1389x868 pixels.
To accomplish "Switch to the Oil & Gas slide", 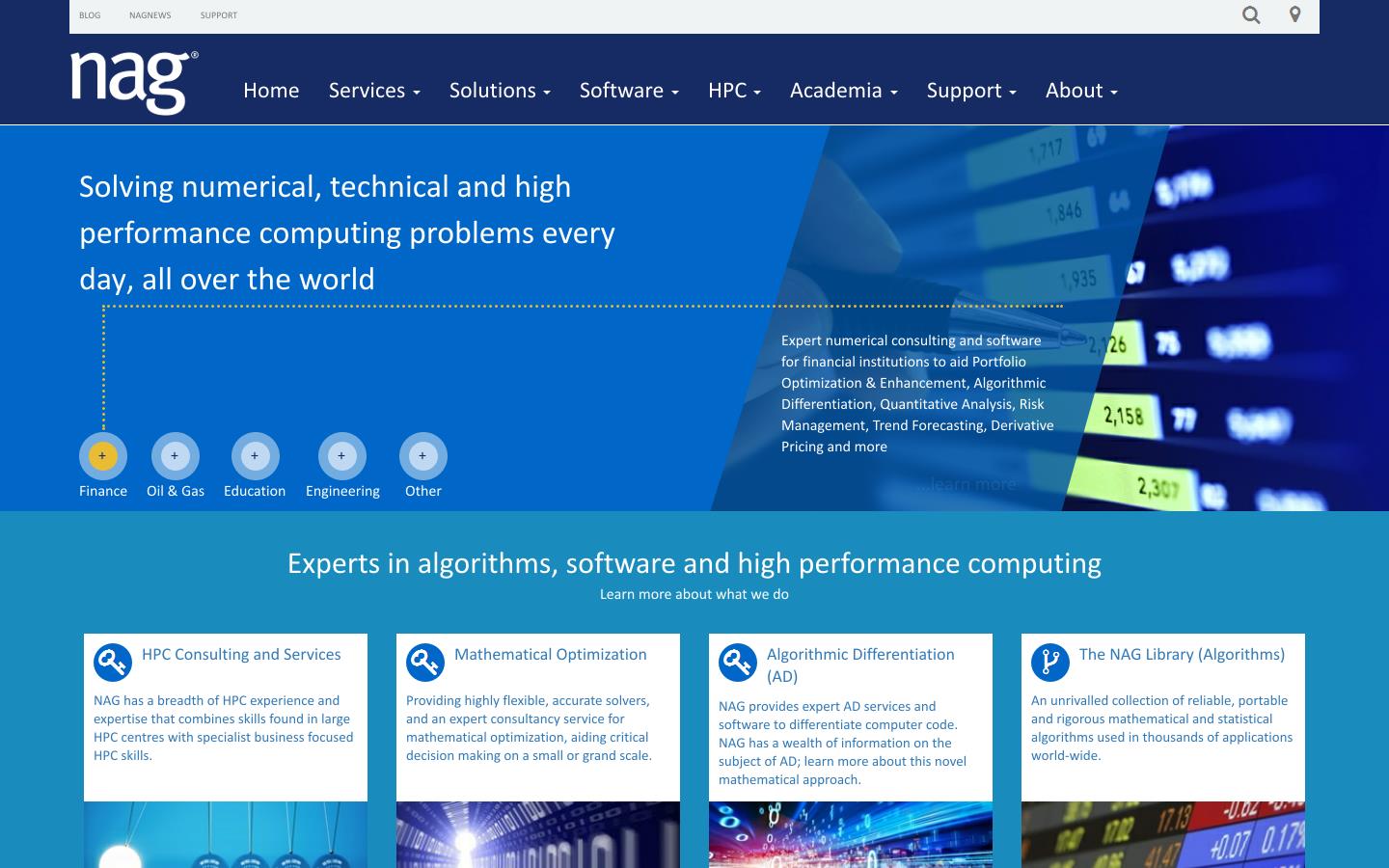I will (175, 456).
